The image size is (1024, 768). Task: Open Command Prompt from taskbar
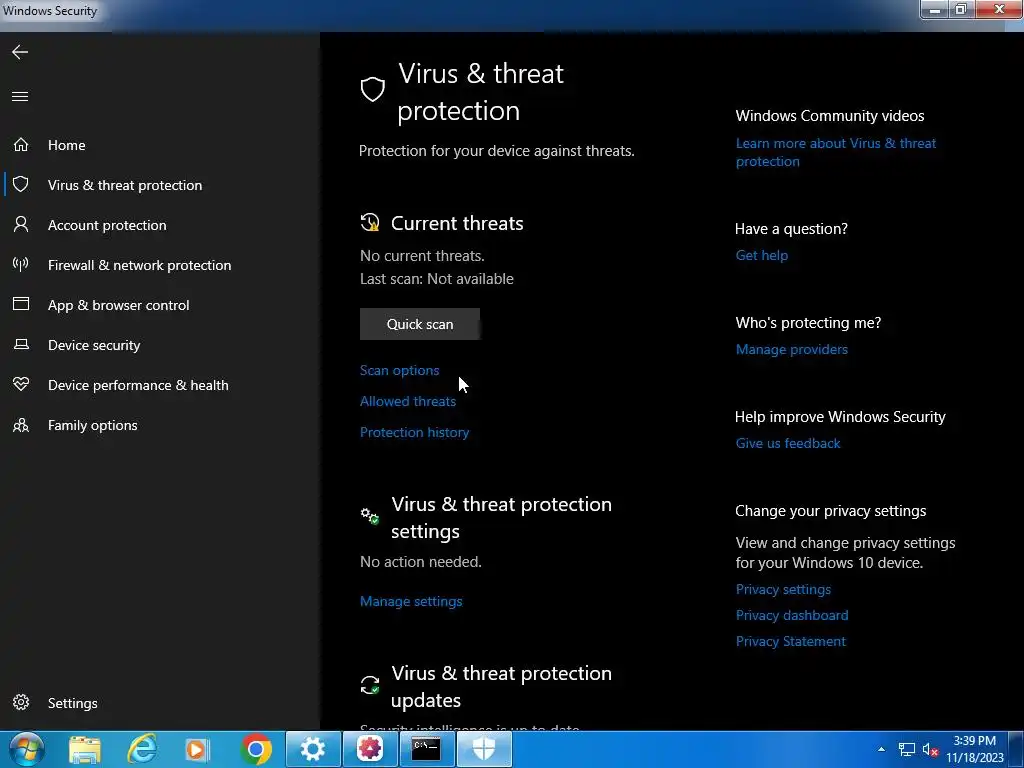pyautogui.click(x=426, y=749)
